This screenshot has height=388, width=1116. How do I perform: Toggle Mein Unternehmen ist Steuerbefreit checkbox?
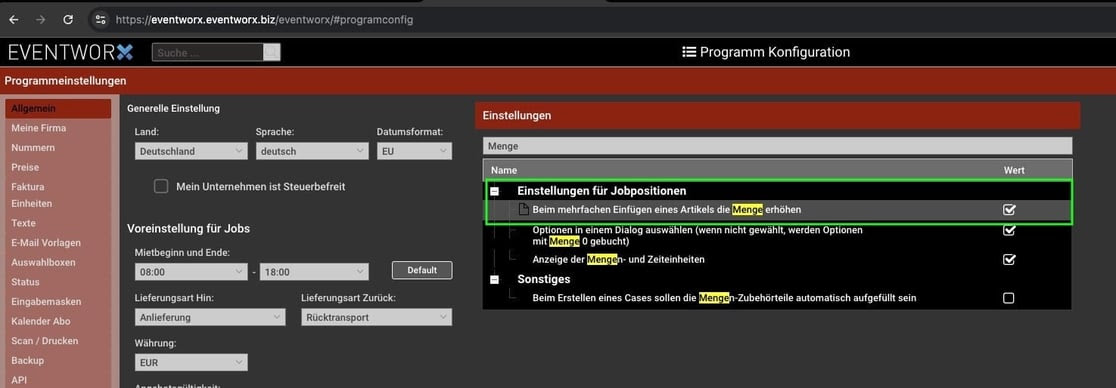(x=161, y=187)
